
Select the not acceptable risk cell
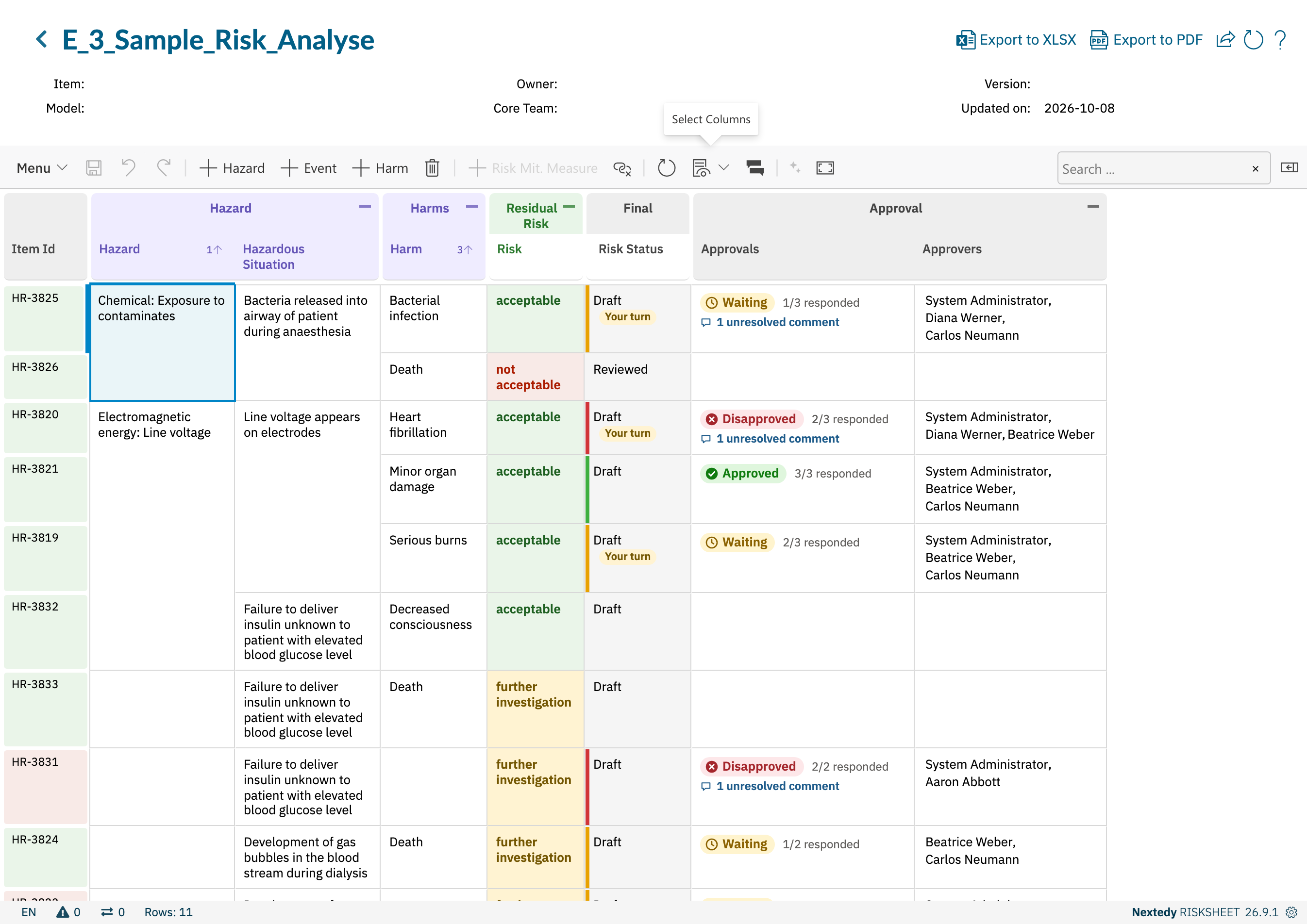tap(535, 377)
